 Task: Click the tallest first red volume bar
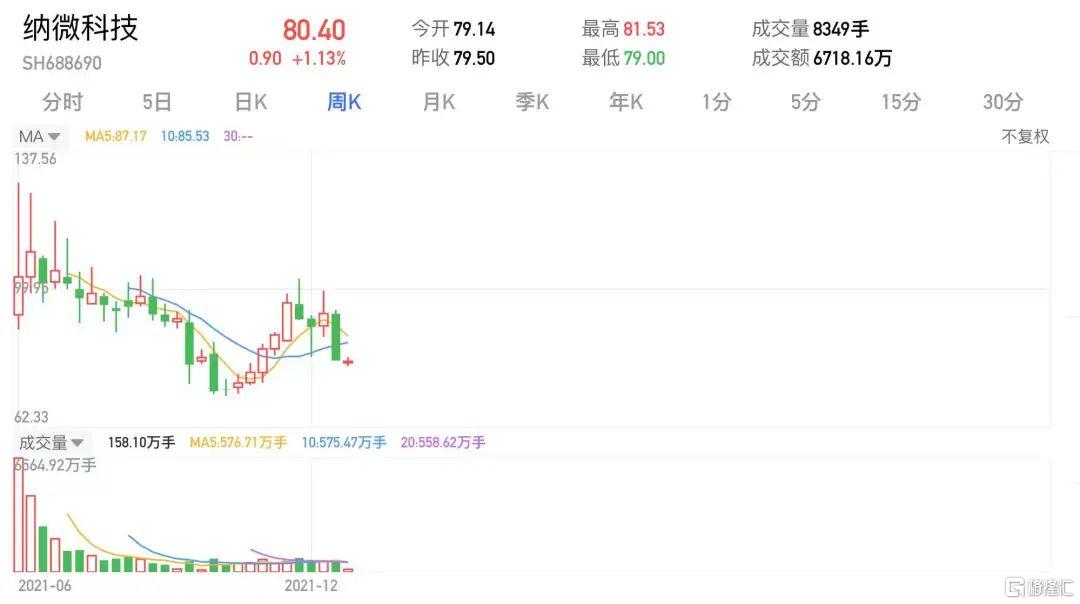(x=19, y=514)
